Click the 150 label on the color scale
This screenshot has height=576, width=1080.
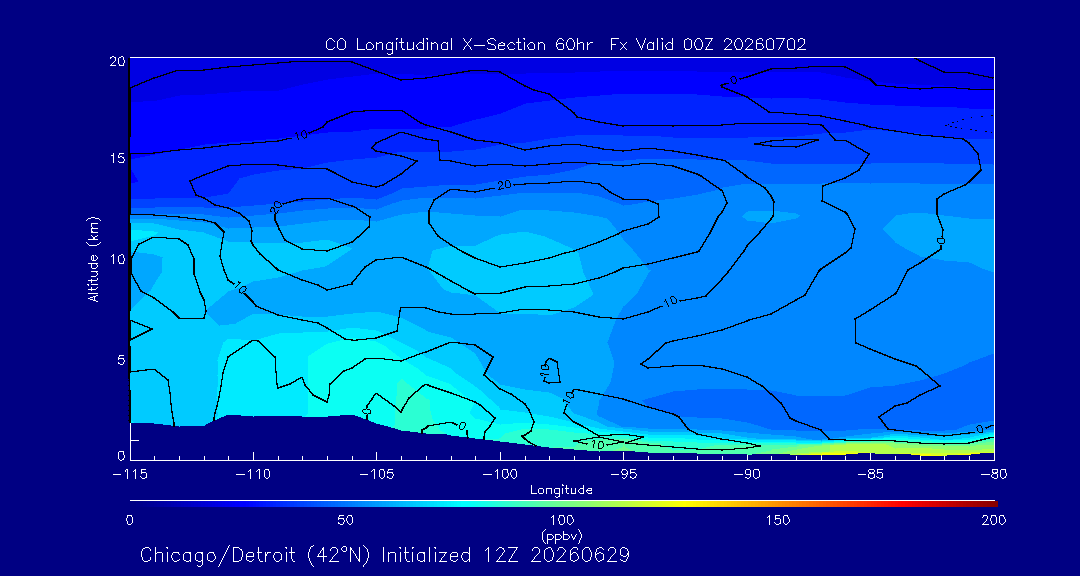point(778,520)
